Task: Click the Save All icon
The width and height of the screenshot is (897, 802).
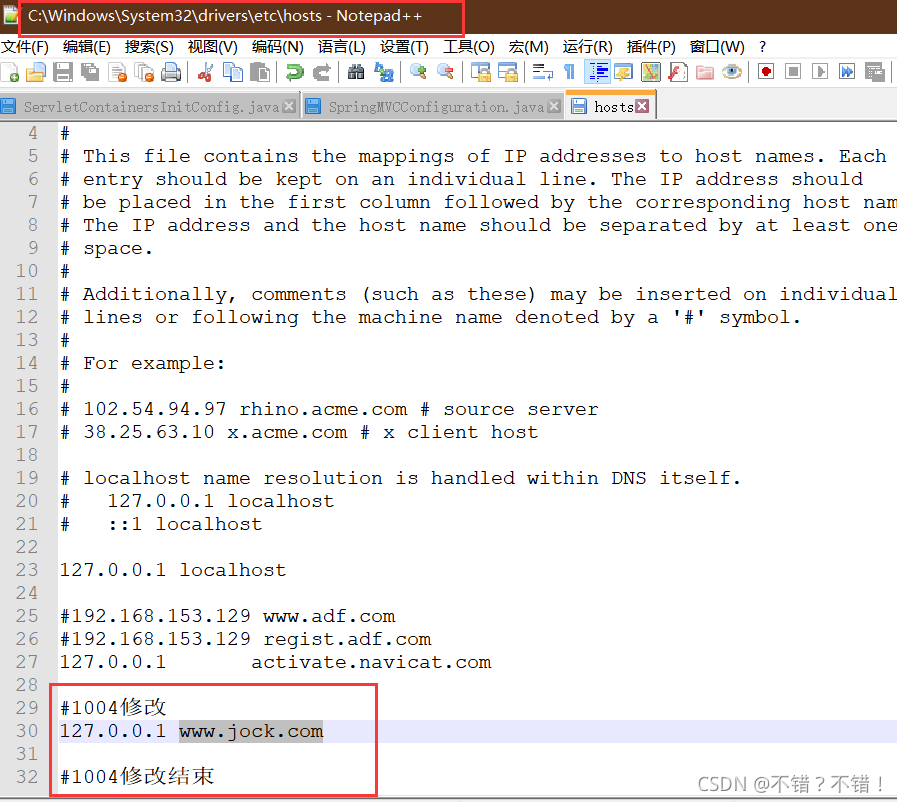Action: (90, 73)
